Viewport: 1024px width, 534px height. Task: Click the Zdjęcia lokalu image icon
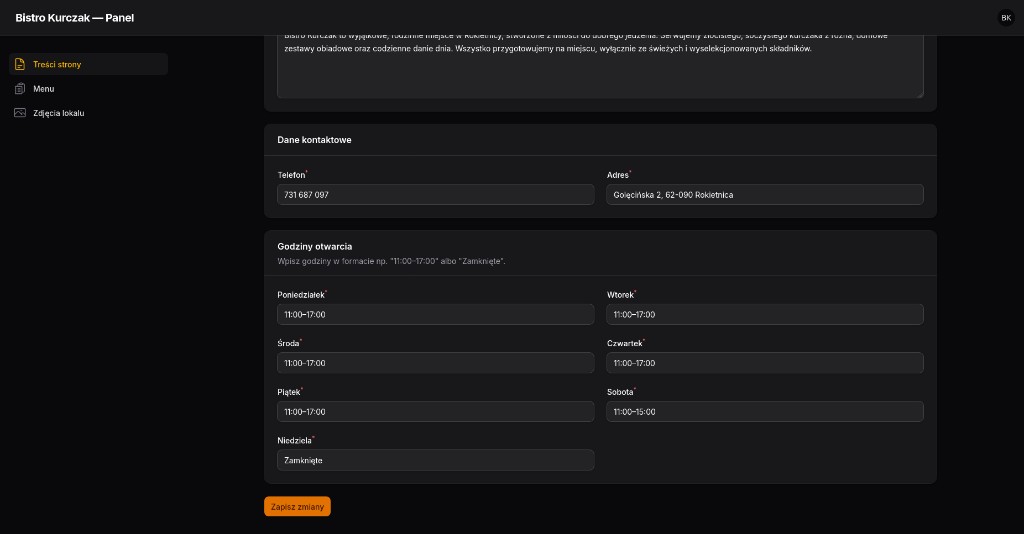pyautogui.click(x=20, y=113)
